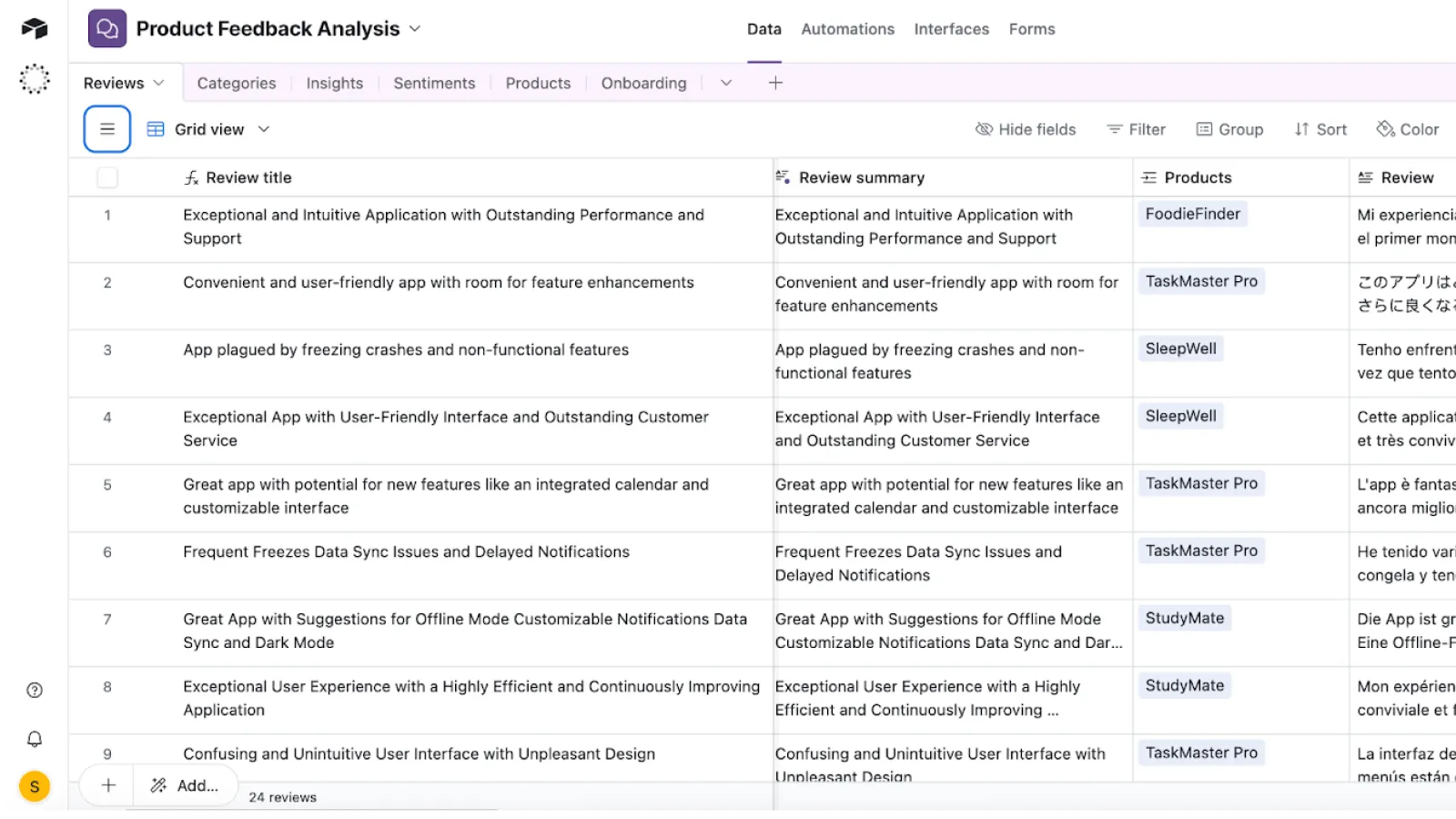The height and width of the screenshot is (819, 1456).
Task: Switch to the Interfaces tab
Action: tap(952, 29)
